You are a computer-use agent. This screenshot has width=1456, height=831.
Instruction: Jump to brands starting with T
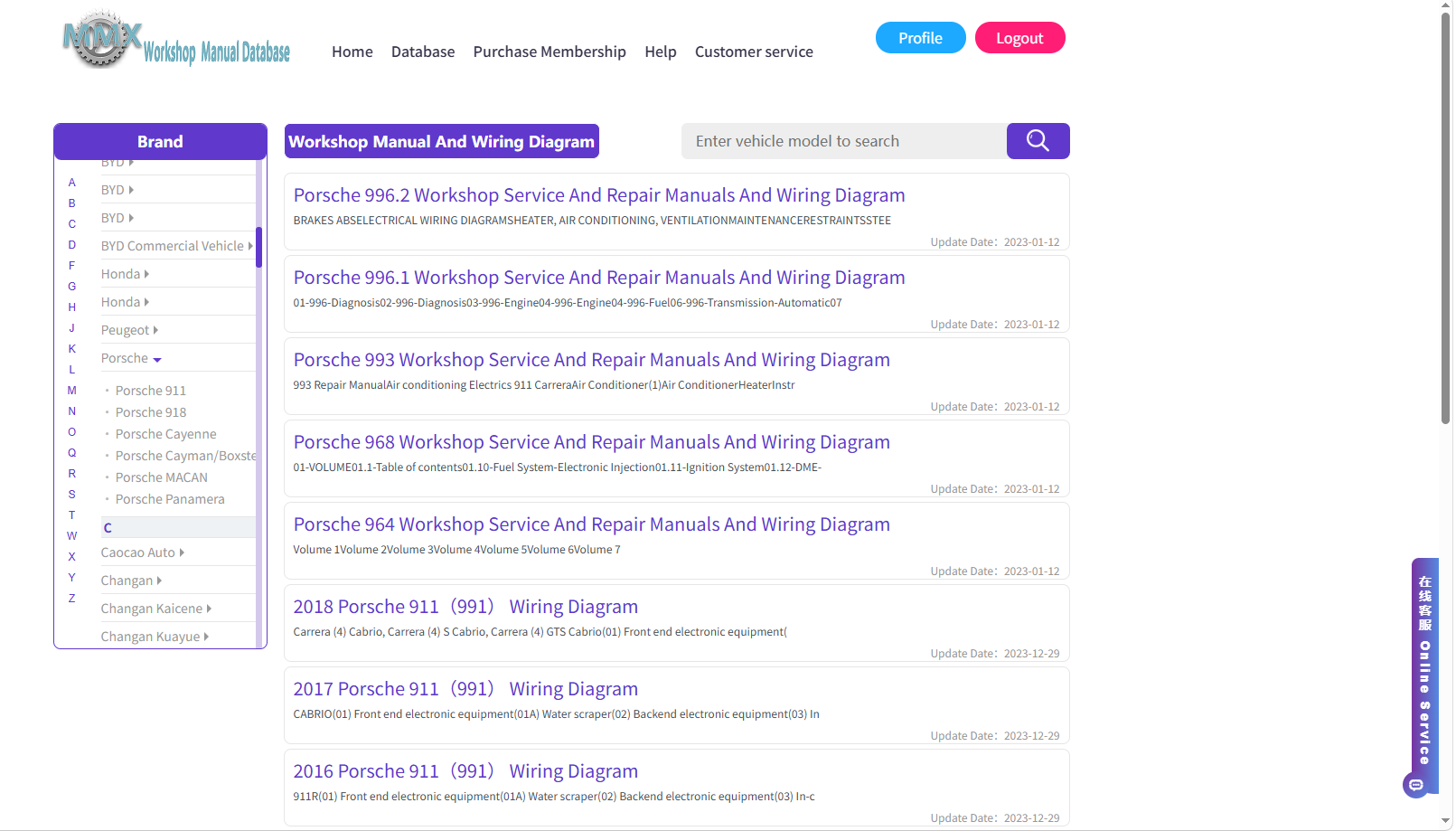tap(72, 515)
